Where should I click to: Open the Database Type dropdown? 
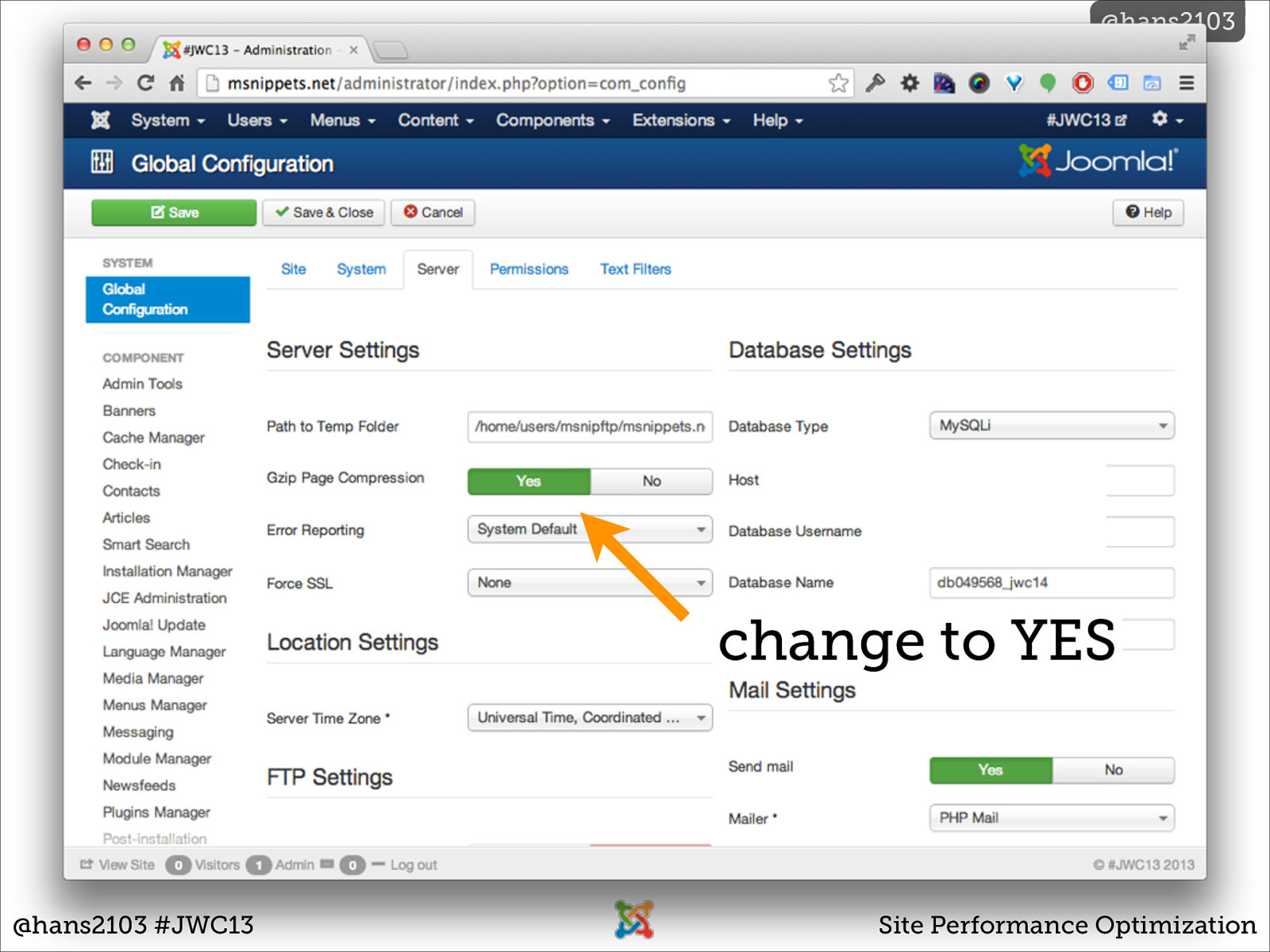[x=1052, y=425]
